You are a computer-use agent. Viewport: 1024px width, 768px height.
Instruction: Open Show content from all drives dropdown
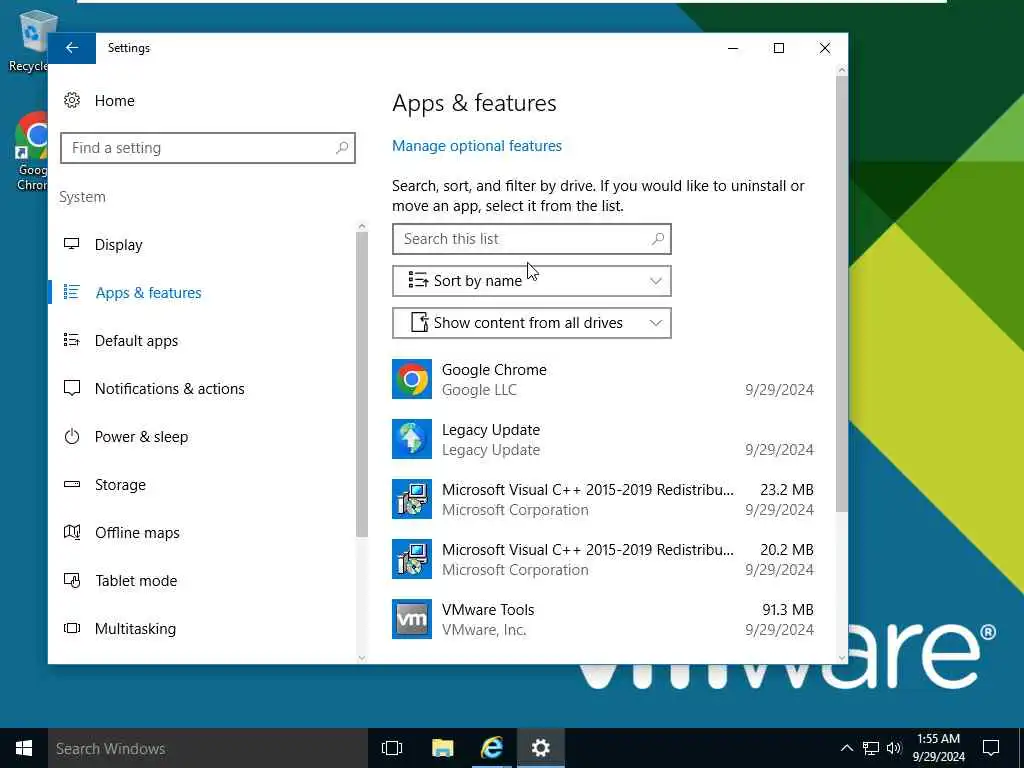(x=532, y=323)
